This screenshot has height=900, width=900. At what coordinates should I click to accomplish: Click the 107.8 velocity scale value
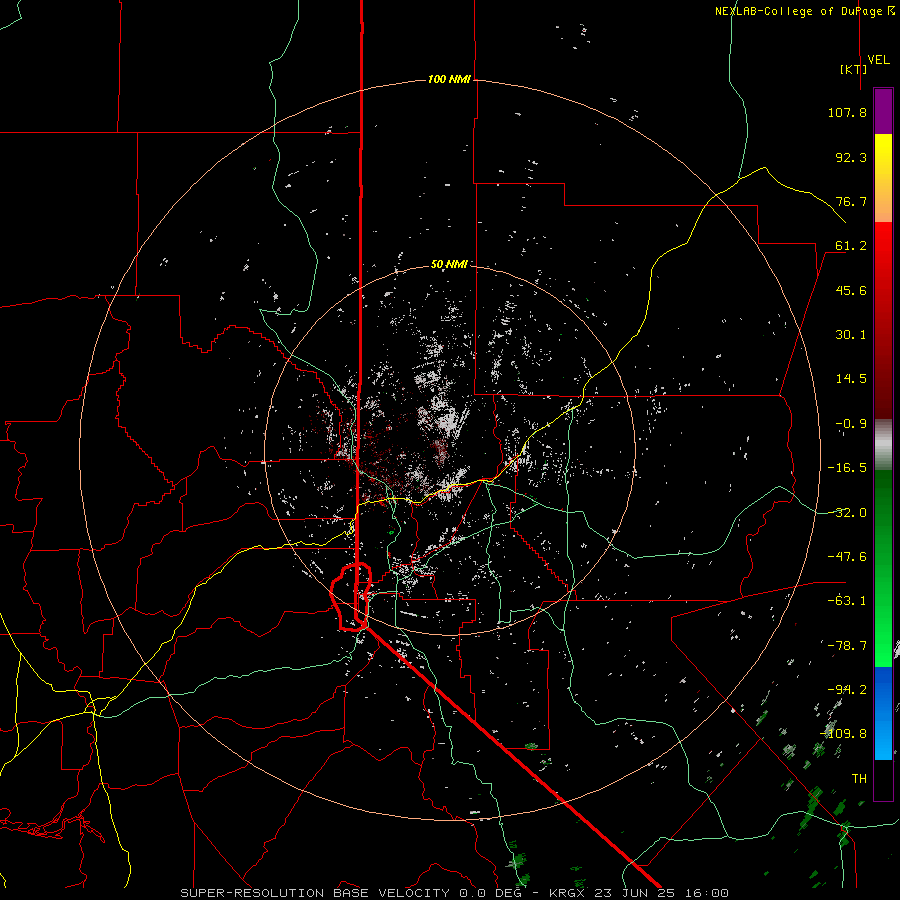pyautogui.click(x=847, y=112)
